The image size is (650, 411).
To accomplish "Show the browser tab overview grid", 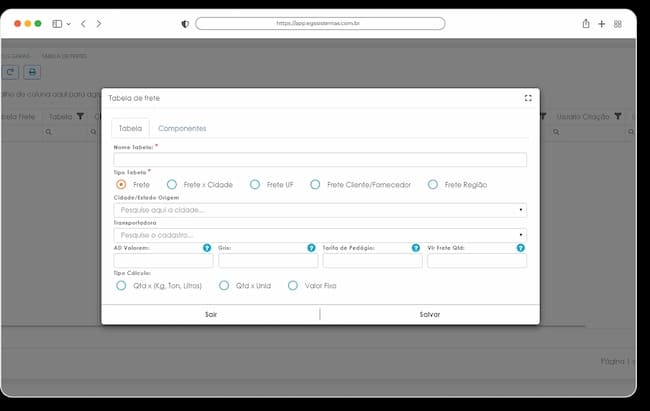I will pyautogui.click(x=618, y=24).
